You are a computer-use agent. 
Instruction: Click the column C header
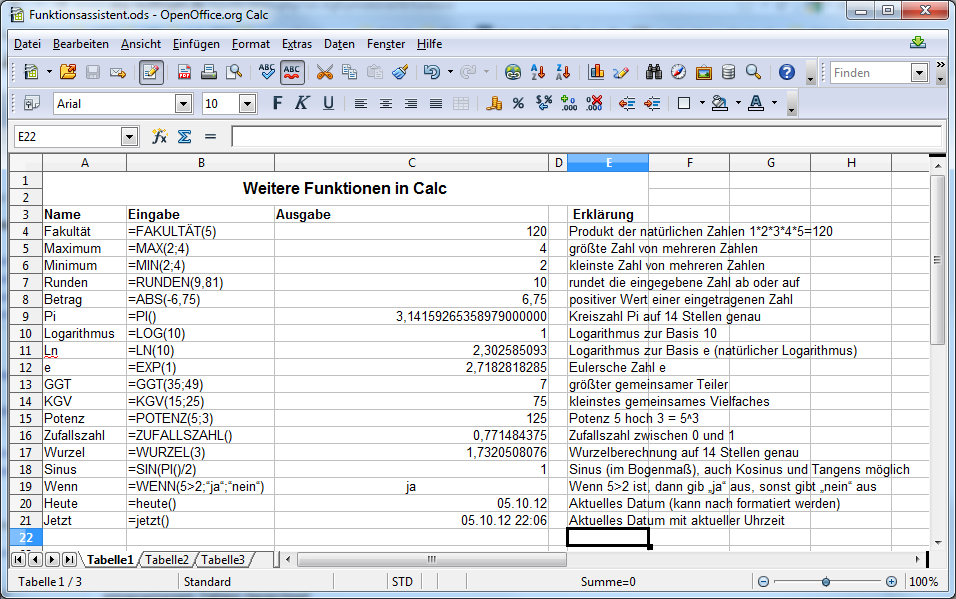(411, 163)
